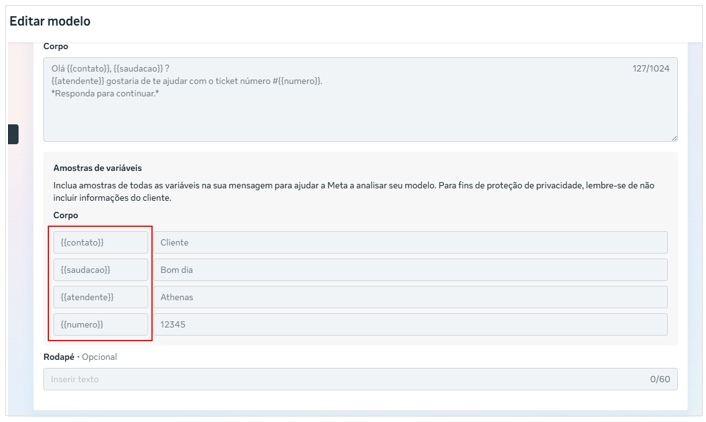Click the Amostras de variáveis heading

point(97,168)
